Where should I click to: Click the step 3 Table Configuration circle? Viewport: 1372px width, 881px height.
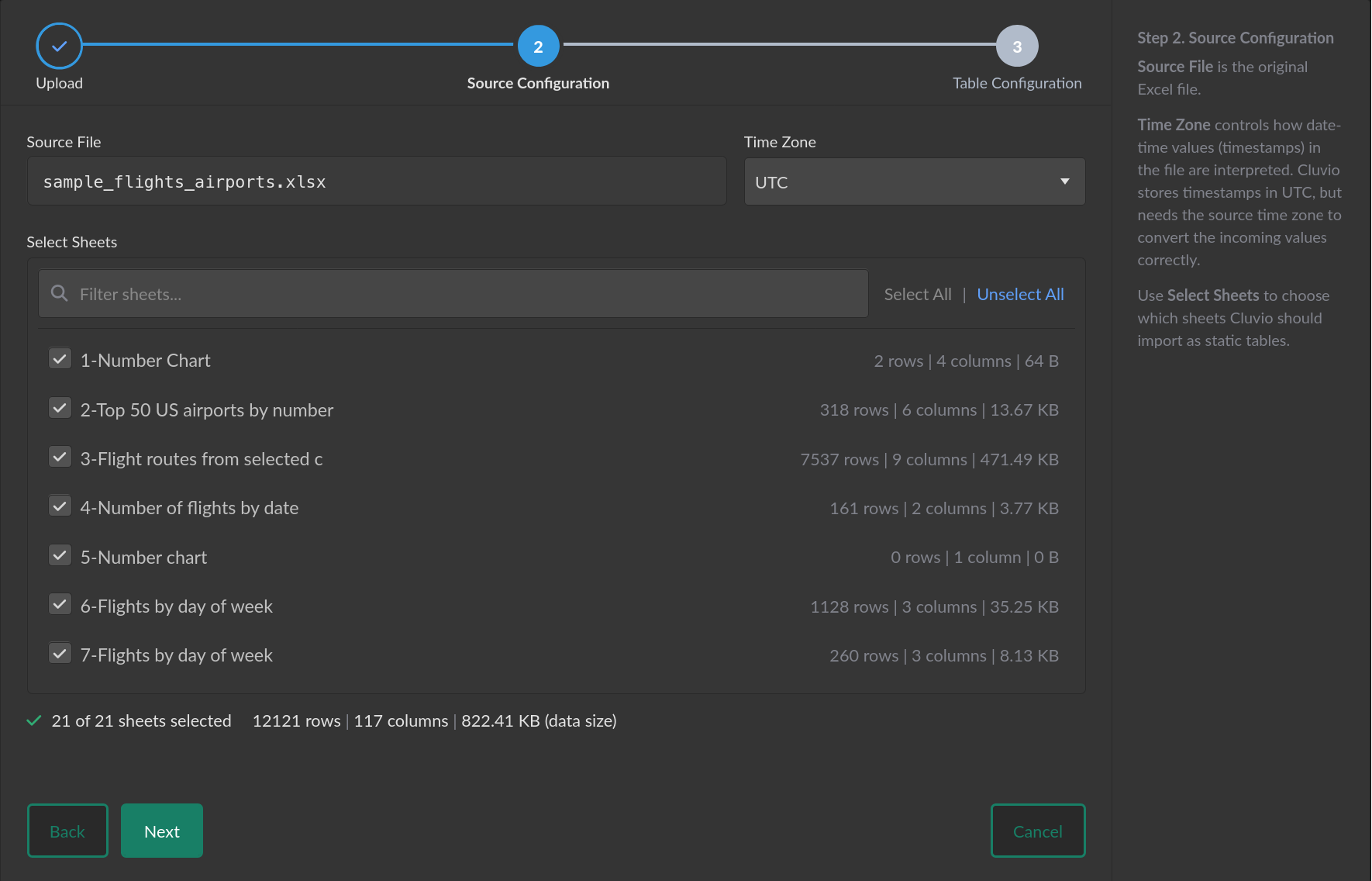(x=1016, y=47)
